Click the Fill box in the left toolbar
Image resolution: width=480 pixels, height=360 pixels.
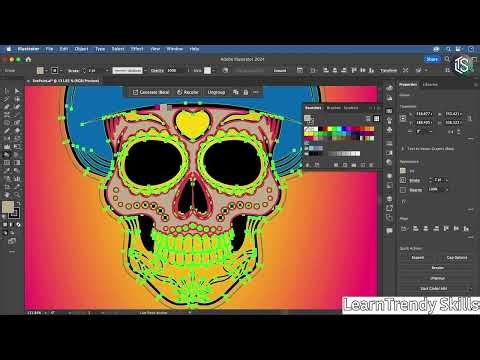click(x=8, y=206)
